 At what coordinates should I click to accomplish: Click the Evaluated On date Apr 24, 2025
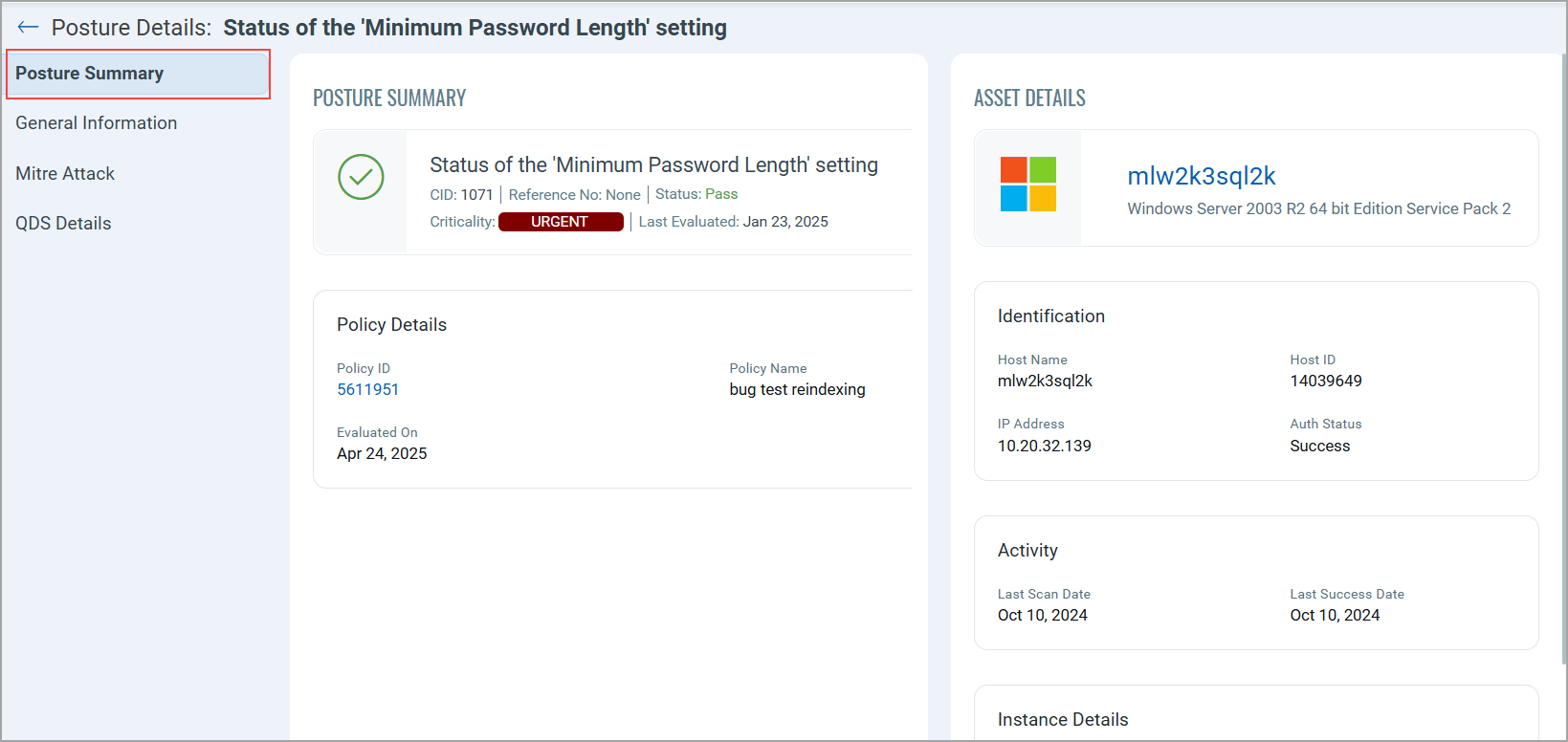pos(382,453)
